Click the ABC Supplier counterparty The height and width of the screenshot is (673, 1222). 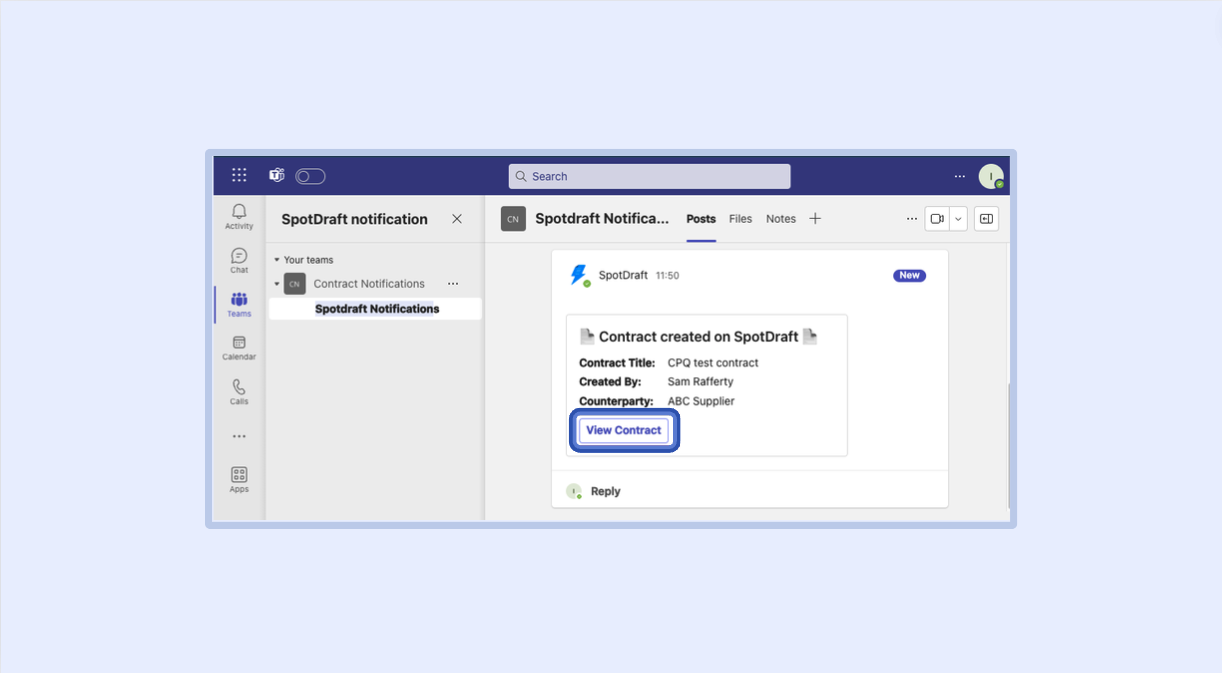[701, 401]
